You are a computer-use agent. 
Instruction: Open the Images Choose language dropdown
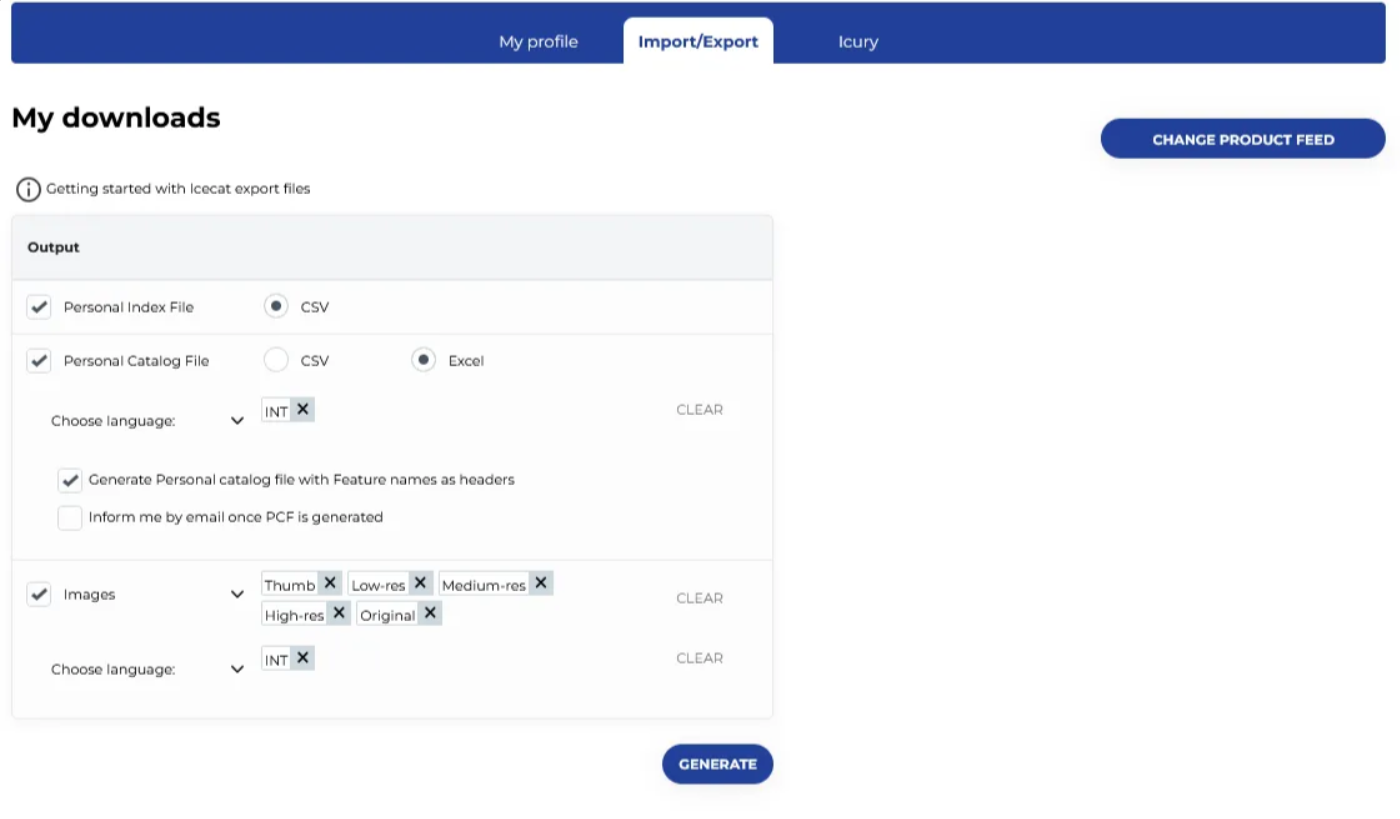[237, 669]
